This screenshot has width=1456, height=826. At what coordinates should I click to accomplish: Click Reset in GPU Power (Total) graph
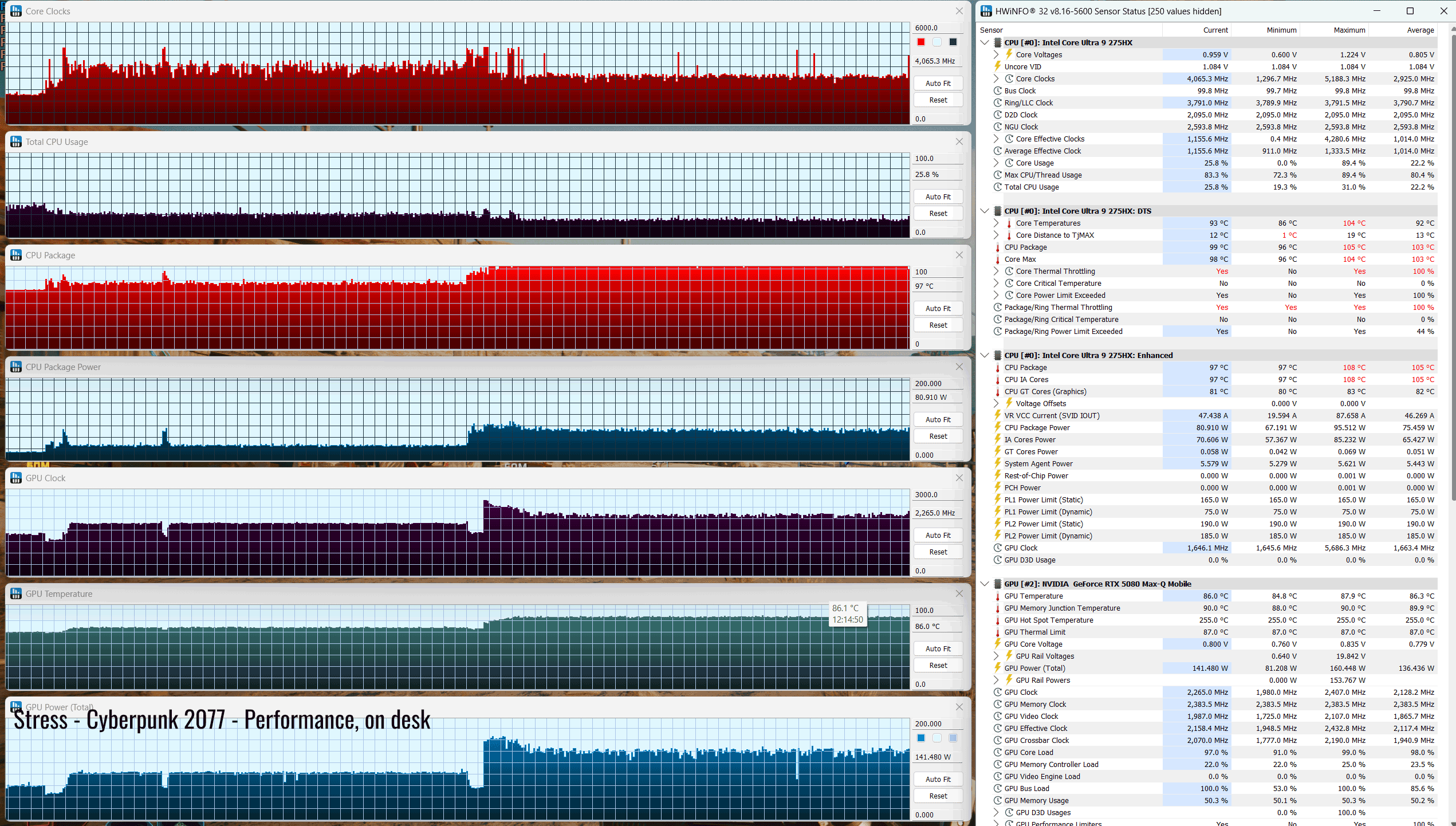[x=938, y=796]
